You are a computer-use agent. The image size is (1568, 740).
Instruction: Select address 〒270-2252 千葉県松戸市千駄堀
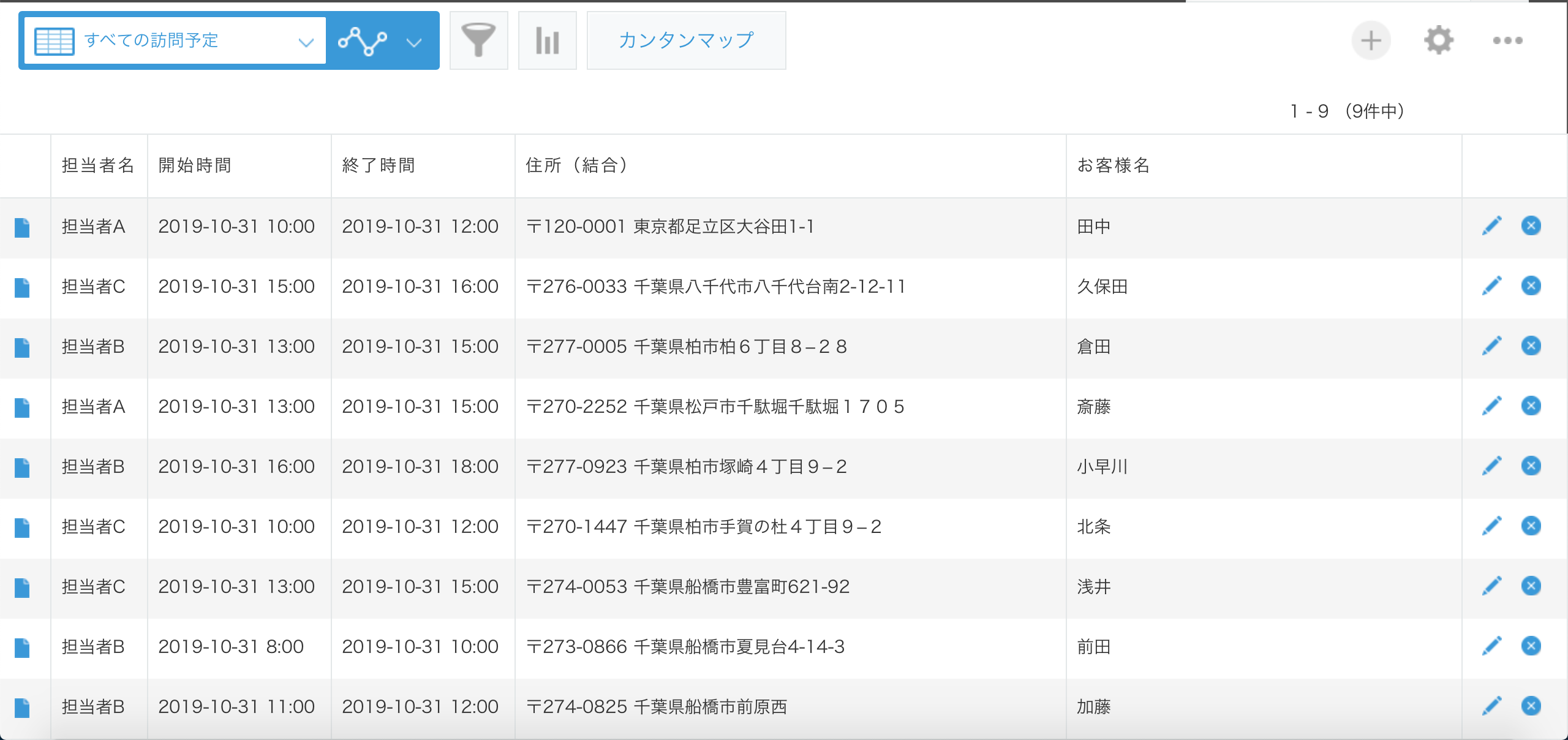tap(715, 407)
